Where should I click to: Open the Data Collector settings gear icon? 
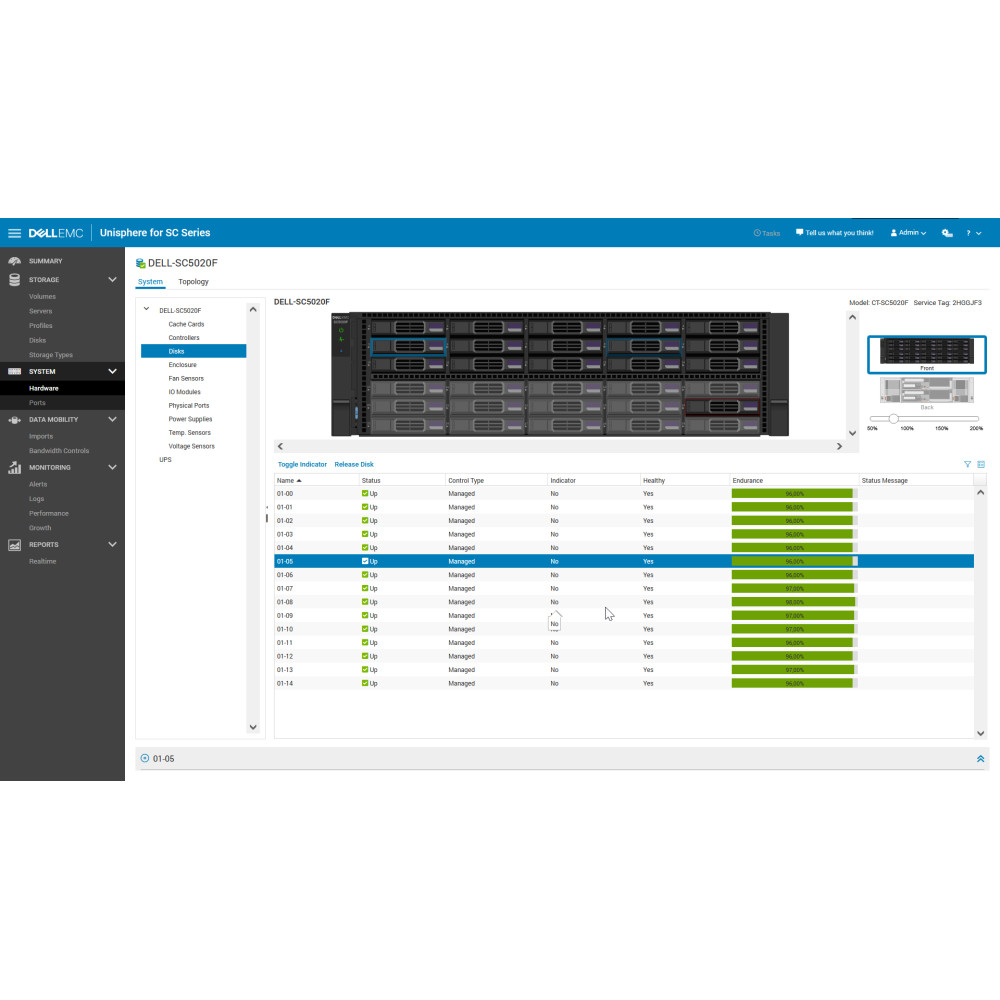[947, 233]
